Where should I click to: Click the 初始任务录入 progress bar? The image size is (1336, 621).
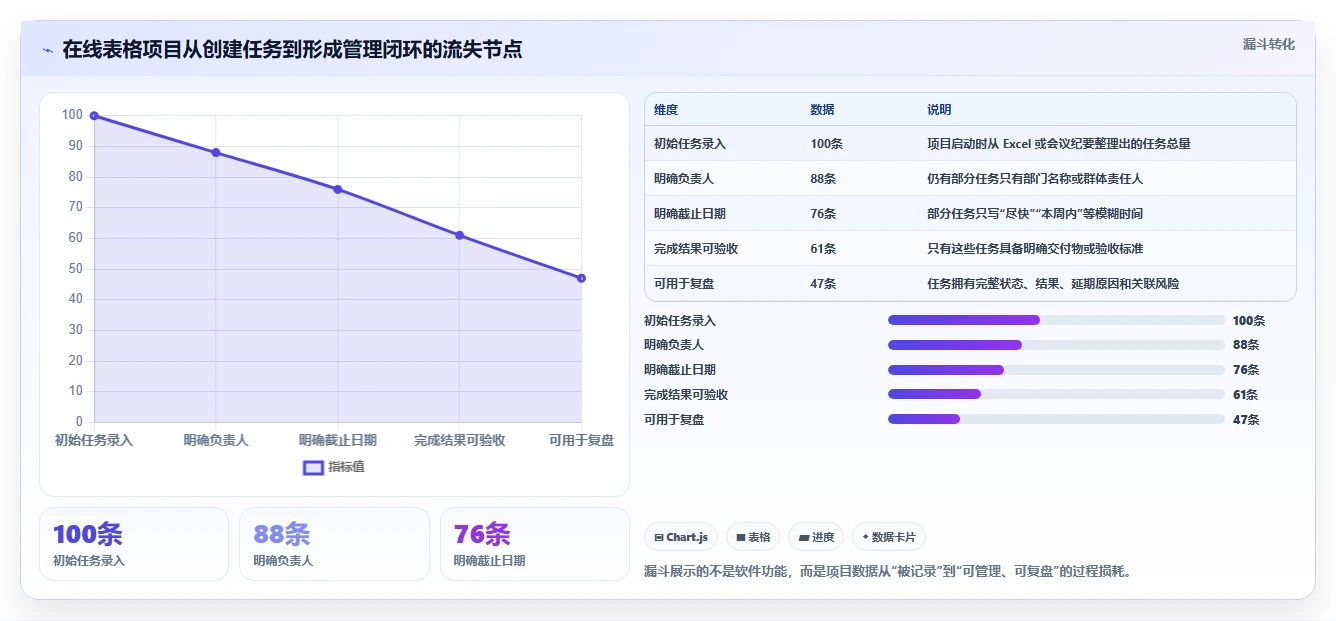[1056, 320]
